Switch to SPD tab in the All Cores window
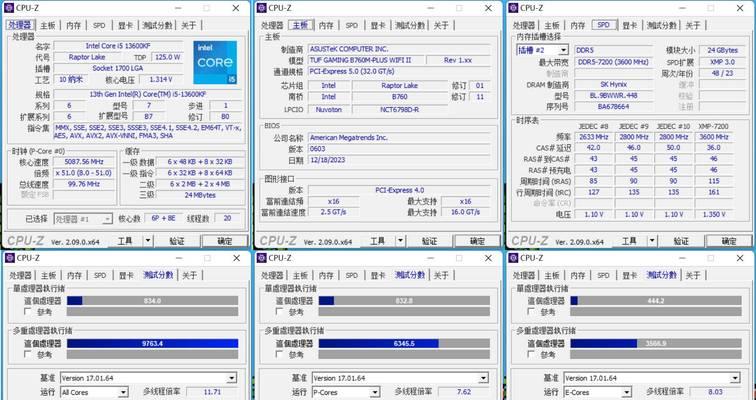Viewport: 756px width, 400px height. (x=100, y=275)
